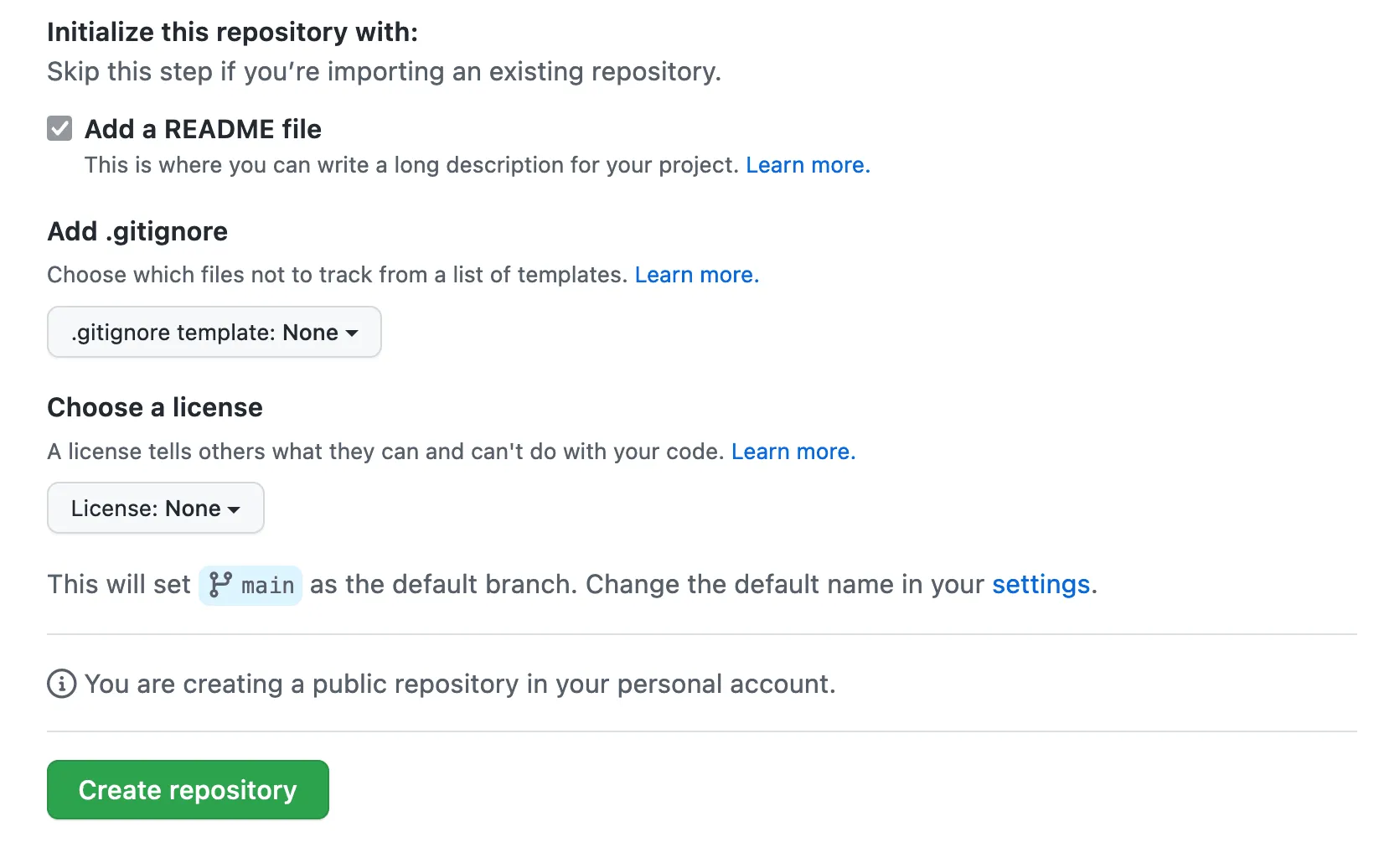Click the 'Skip this step' hint text
This screenshot has height=868, width=1379.
coord(384,71)
